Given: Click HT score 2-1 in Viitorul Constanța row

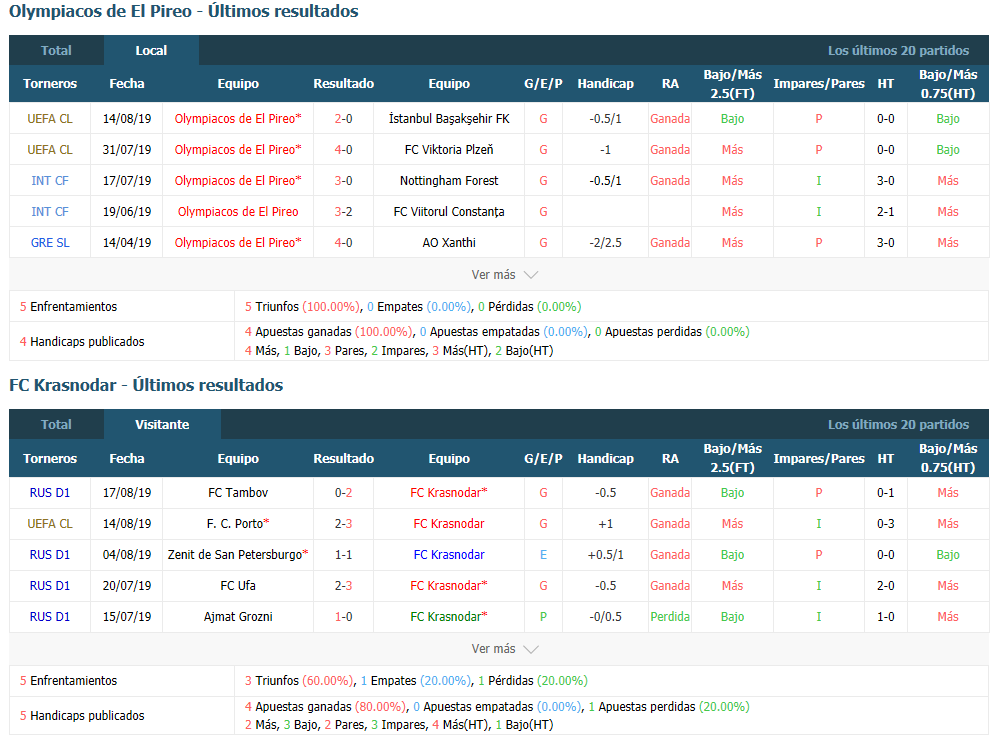Looking at the screenshot, I should point(885,212).
